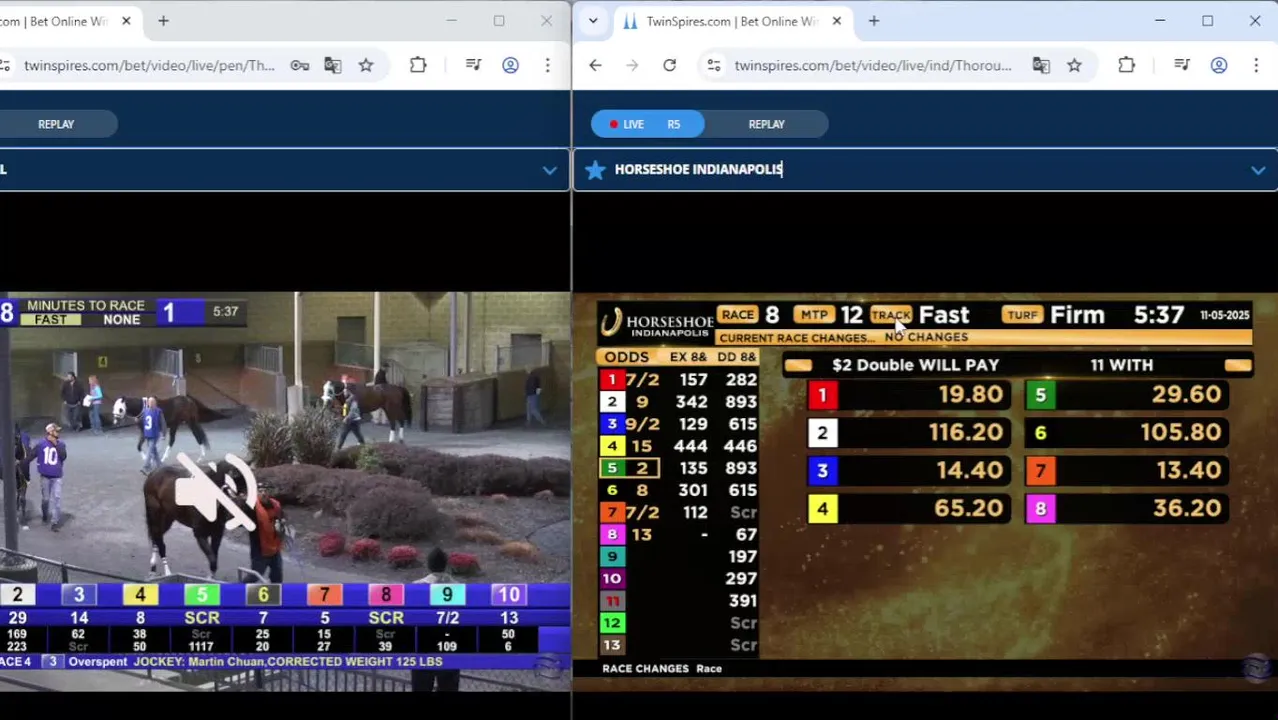Click translate icon in left window address bar

pyautogui.click(x=332, y=65)
